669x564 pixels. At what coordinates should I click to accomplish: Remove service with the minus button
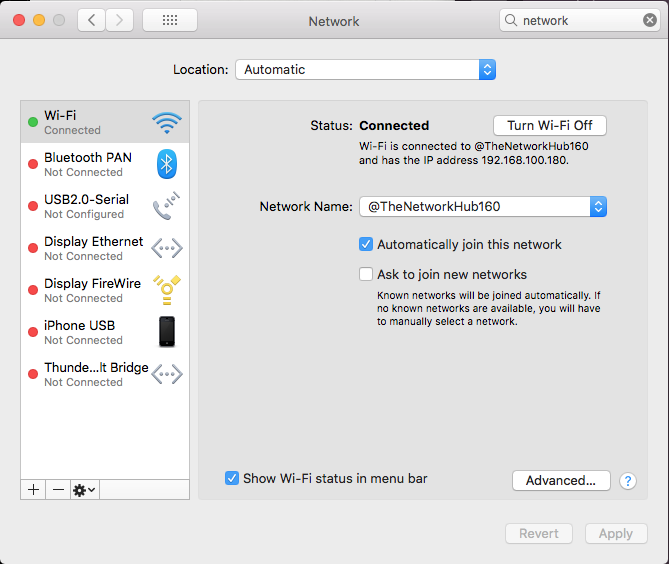(x=58, y=489)
